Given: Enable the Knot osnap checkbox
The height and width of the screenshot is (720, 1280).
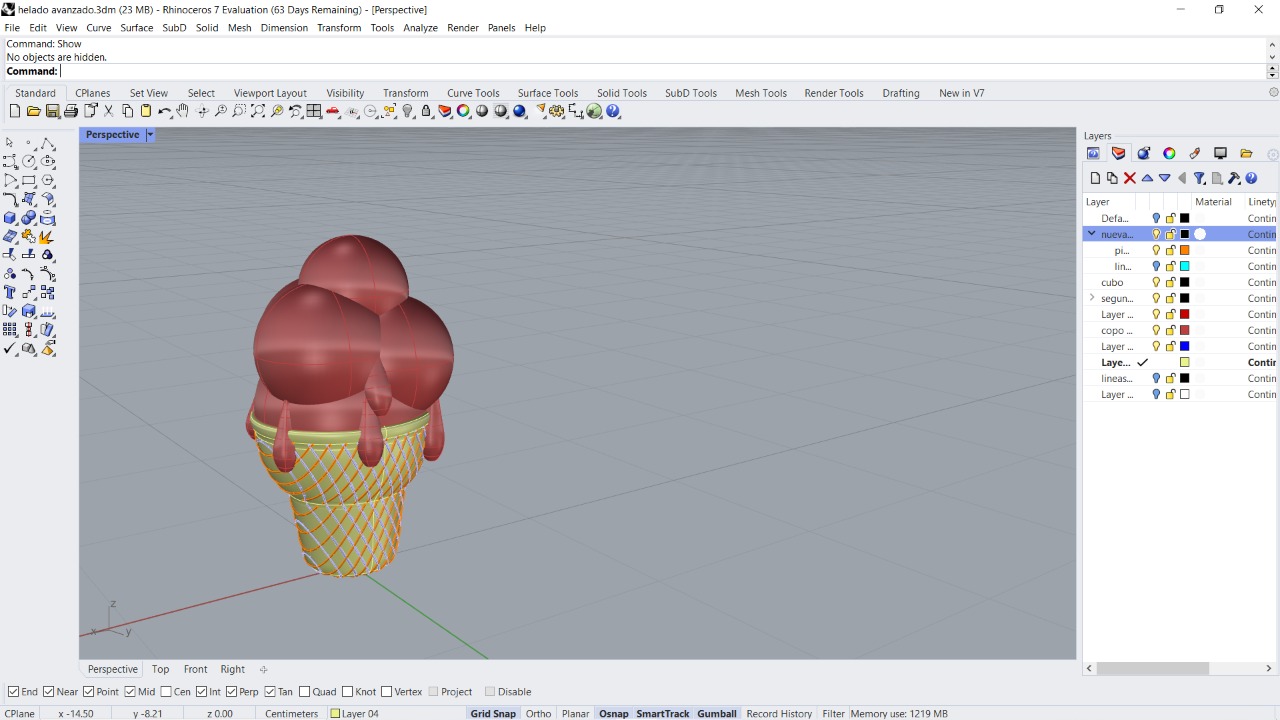Looking at the screenshot, I should pos(347,692).
